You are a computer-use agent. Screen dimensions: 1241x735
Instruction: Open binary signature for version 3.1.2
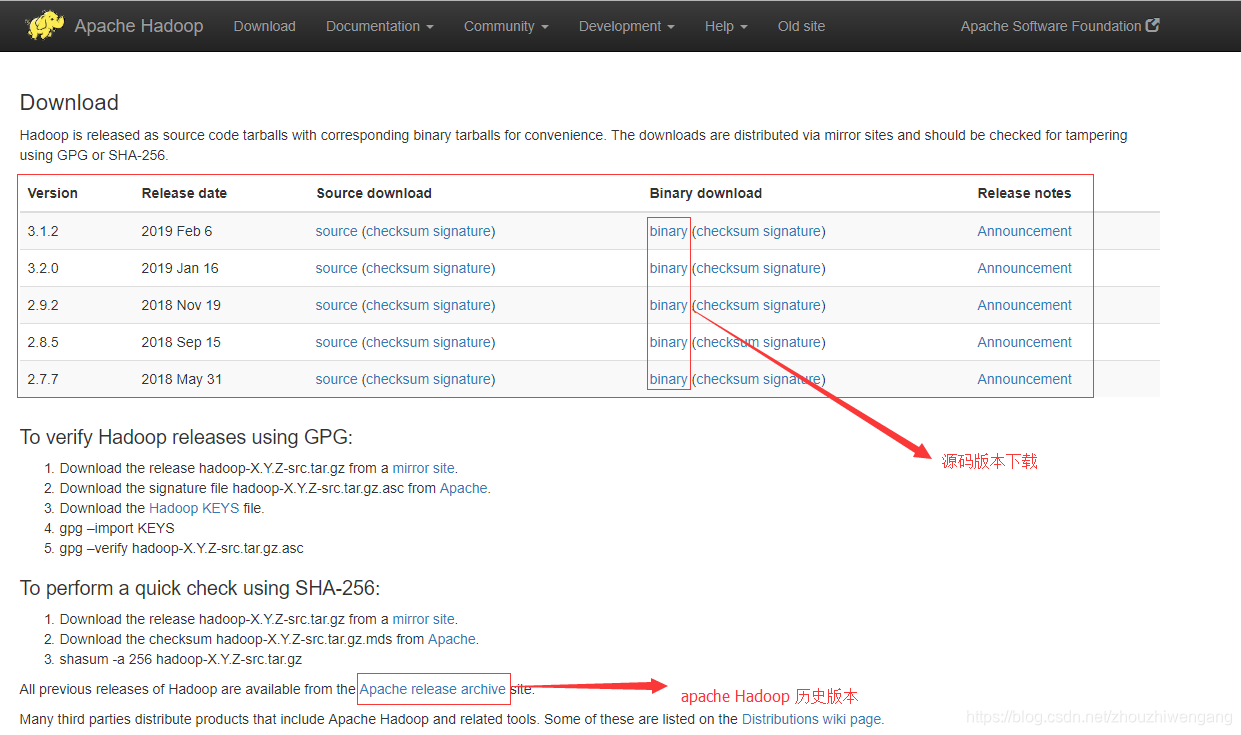point(792,231)
